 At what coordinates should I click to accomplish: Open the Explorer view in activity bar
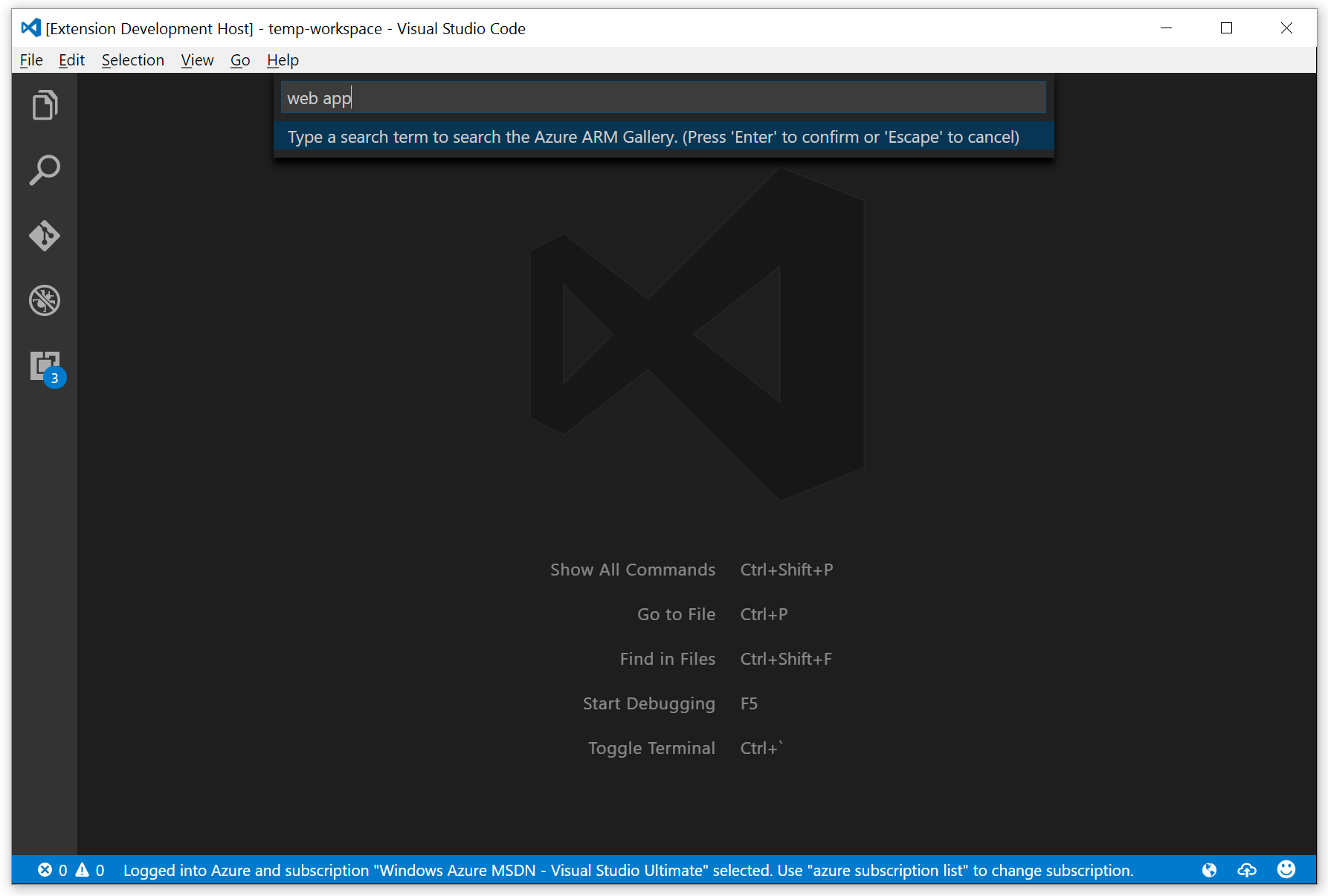45,105
